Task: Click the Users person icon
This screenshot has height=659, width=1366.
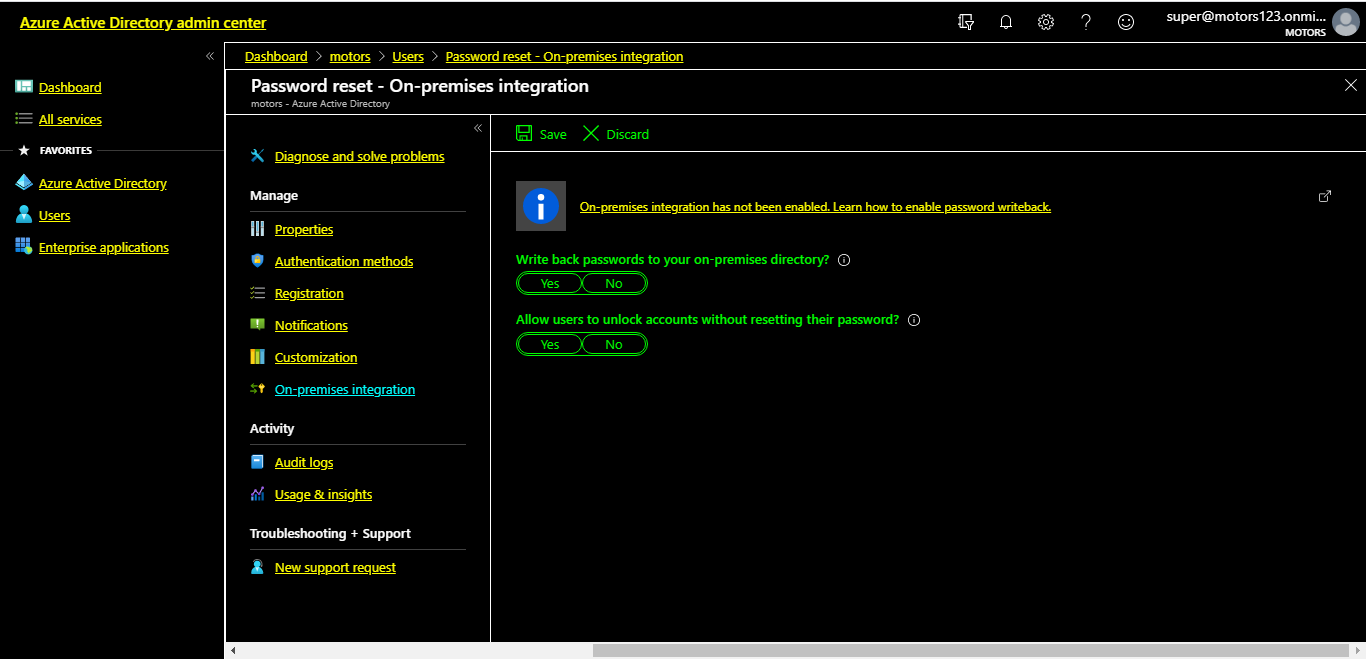Action: click(x=24, y=215)
